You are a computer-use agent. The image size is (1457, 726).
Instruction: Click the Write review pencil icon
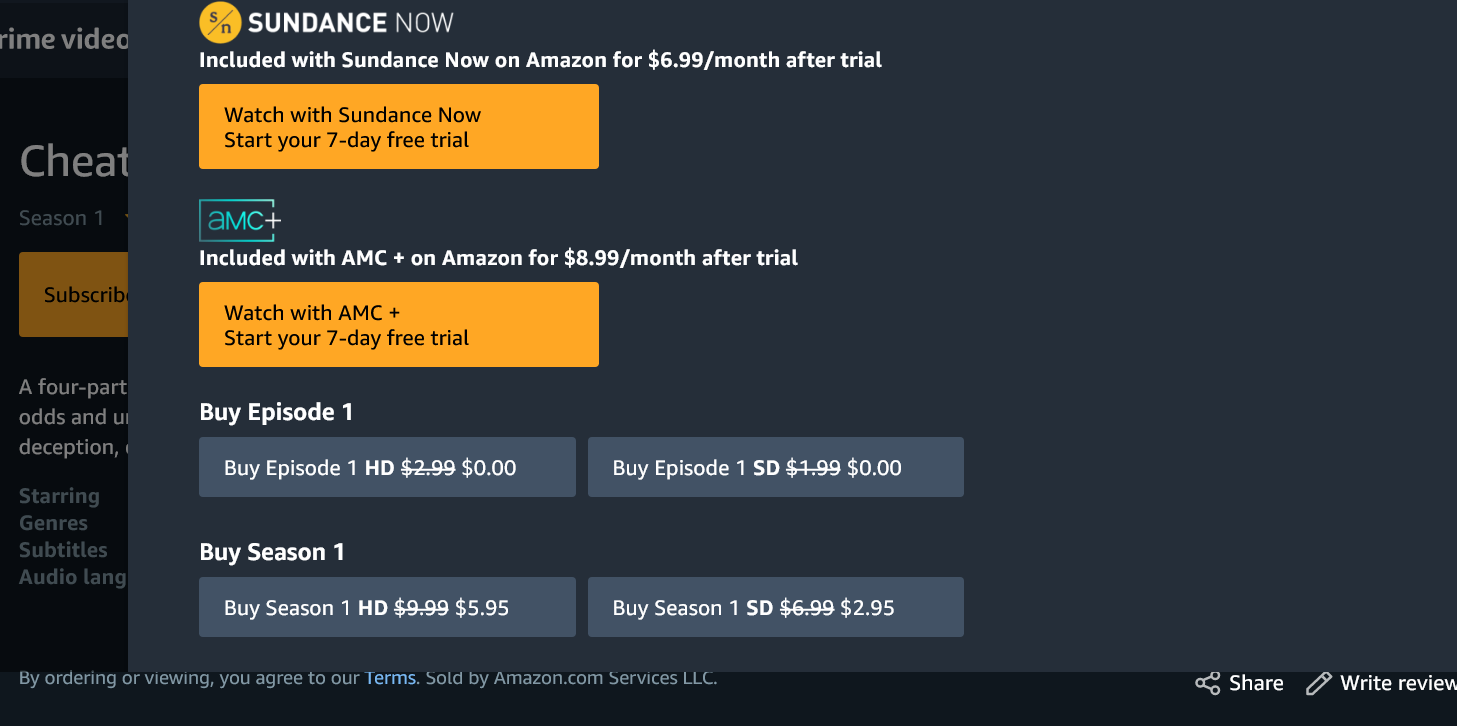click(x=1319, y=684)
